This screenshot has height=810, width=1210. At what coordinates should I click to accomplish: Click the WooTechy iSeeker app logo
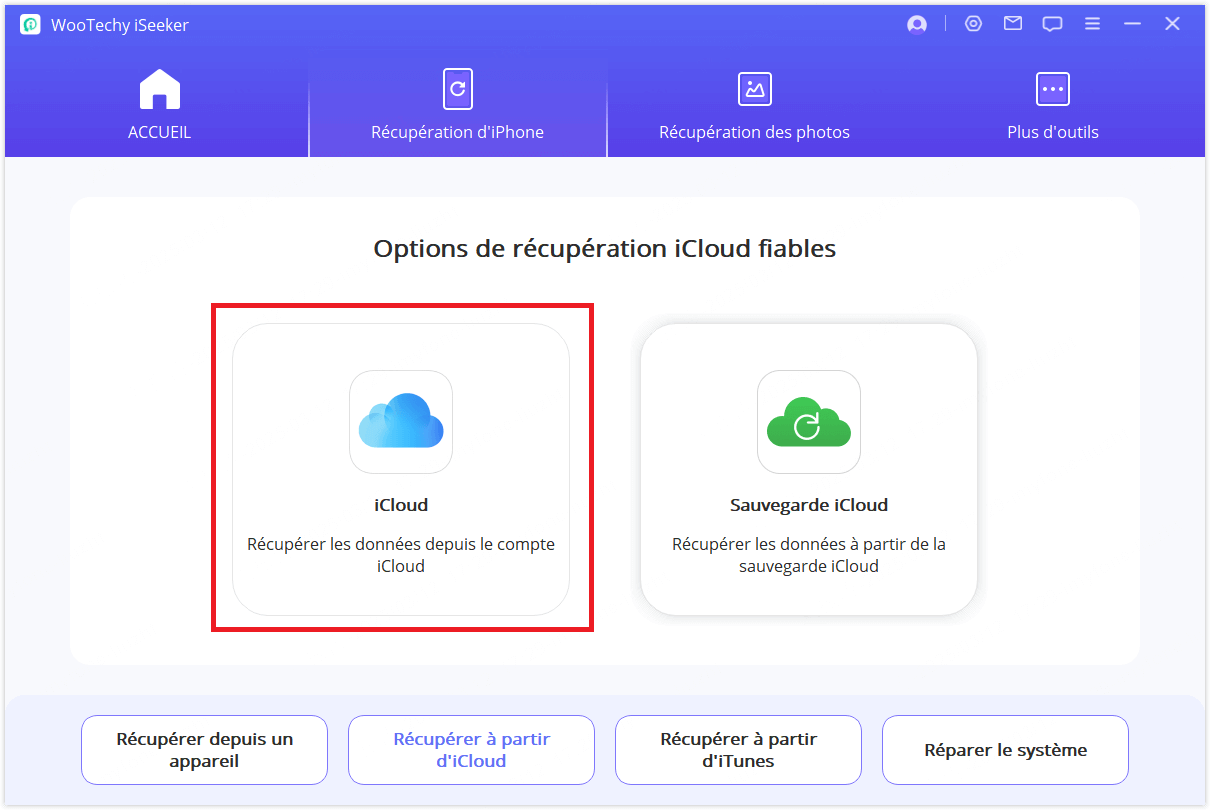pyautogui.click(x=30, y=25)
